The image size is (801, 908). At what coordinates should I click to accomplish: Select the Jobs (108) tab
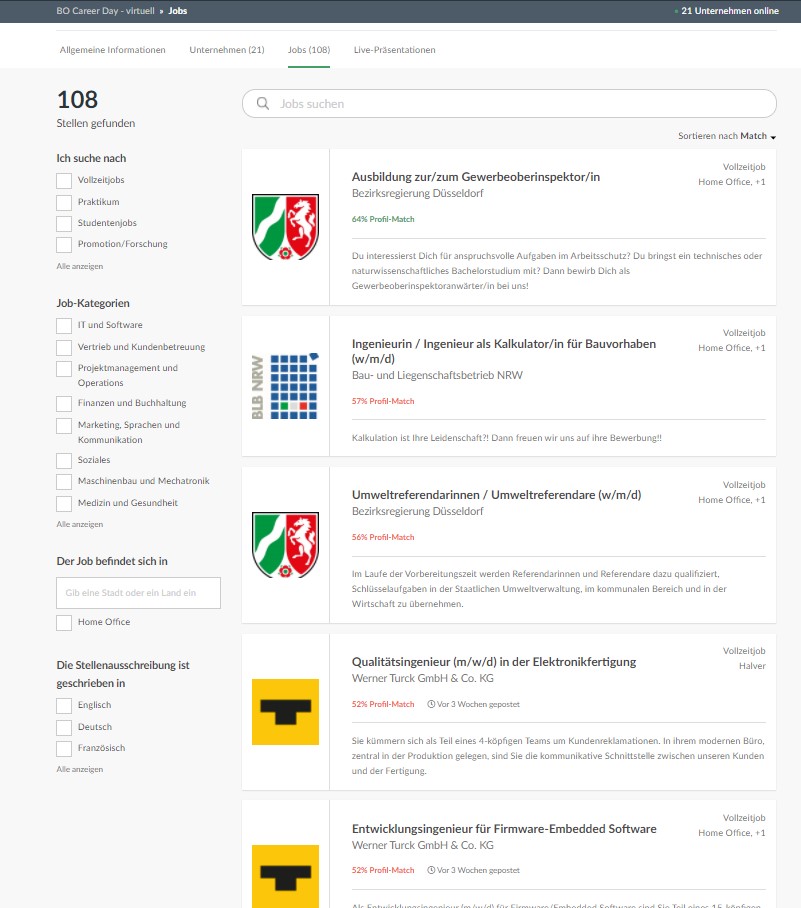(x=309, y=50)
